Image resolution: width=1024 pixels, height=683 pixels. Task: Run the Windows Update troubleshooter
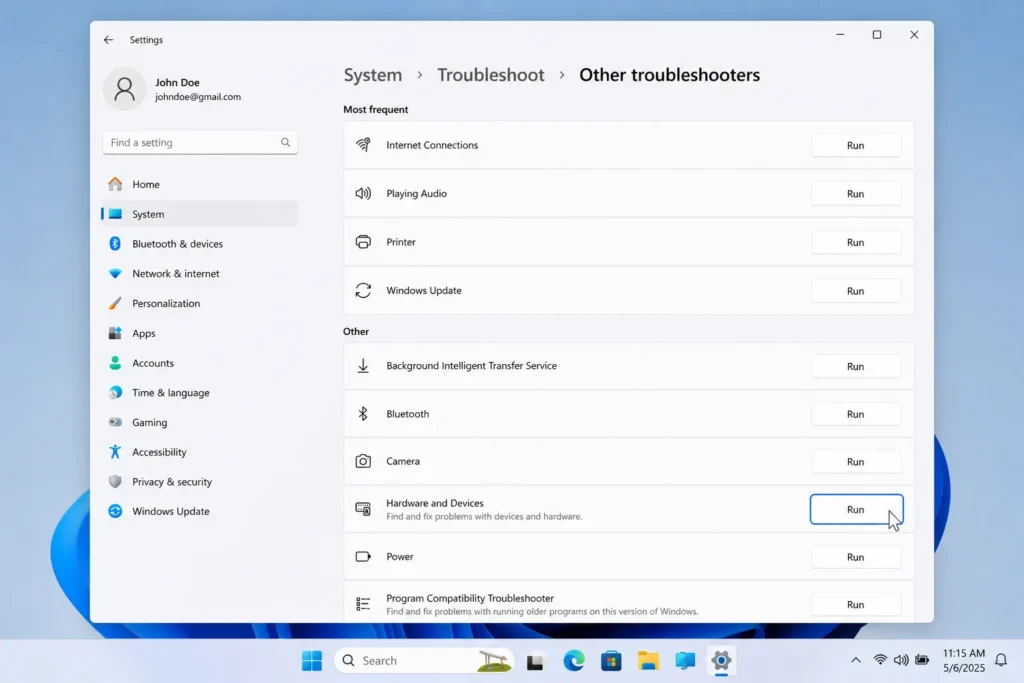tap(856, 291)
